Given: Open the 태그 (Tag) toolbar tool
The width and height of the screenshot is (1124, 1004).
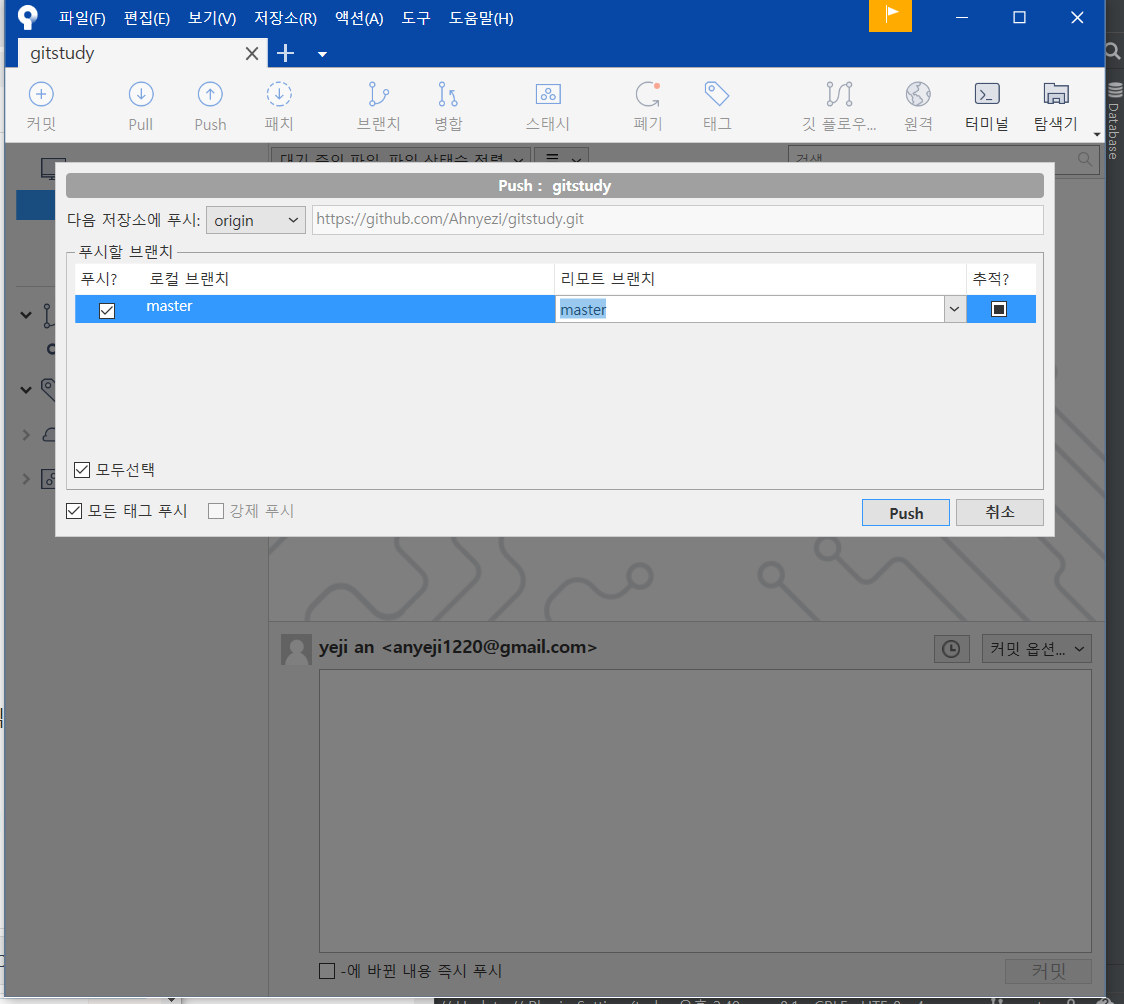Looking at the screenshot, I should (x=717, y=106).
